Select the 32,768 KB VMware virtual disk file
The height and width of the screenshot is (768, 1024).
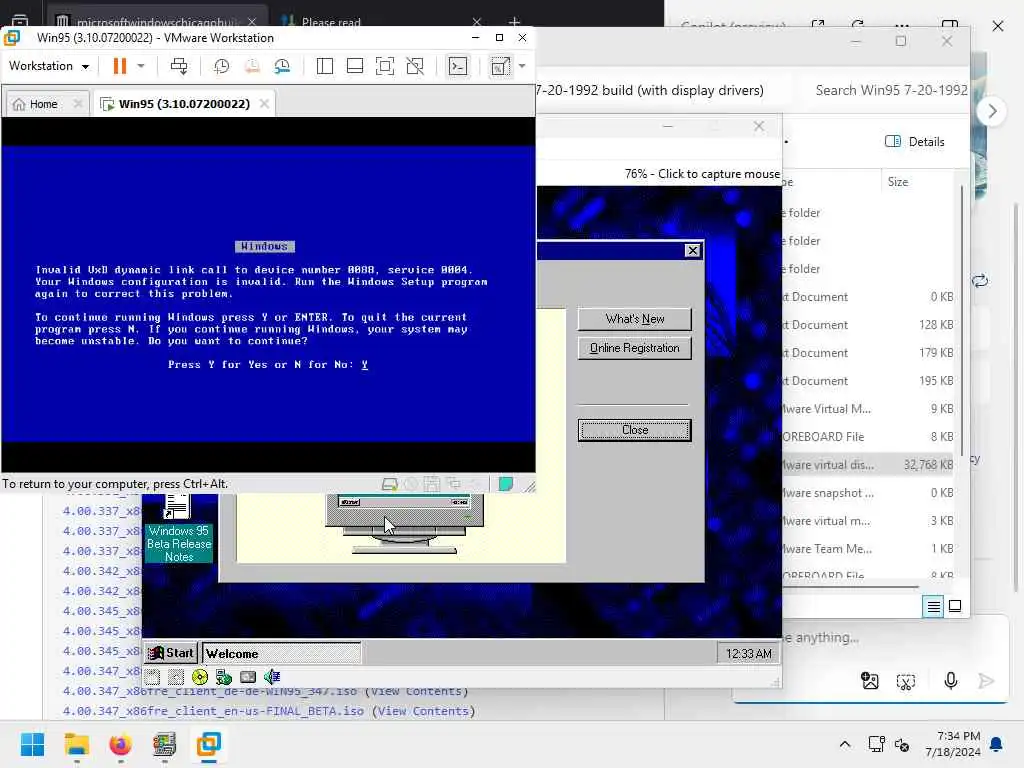870,465
